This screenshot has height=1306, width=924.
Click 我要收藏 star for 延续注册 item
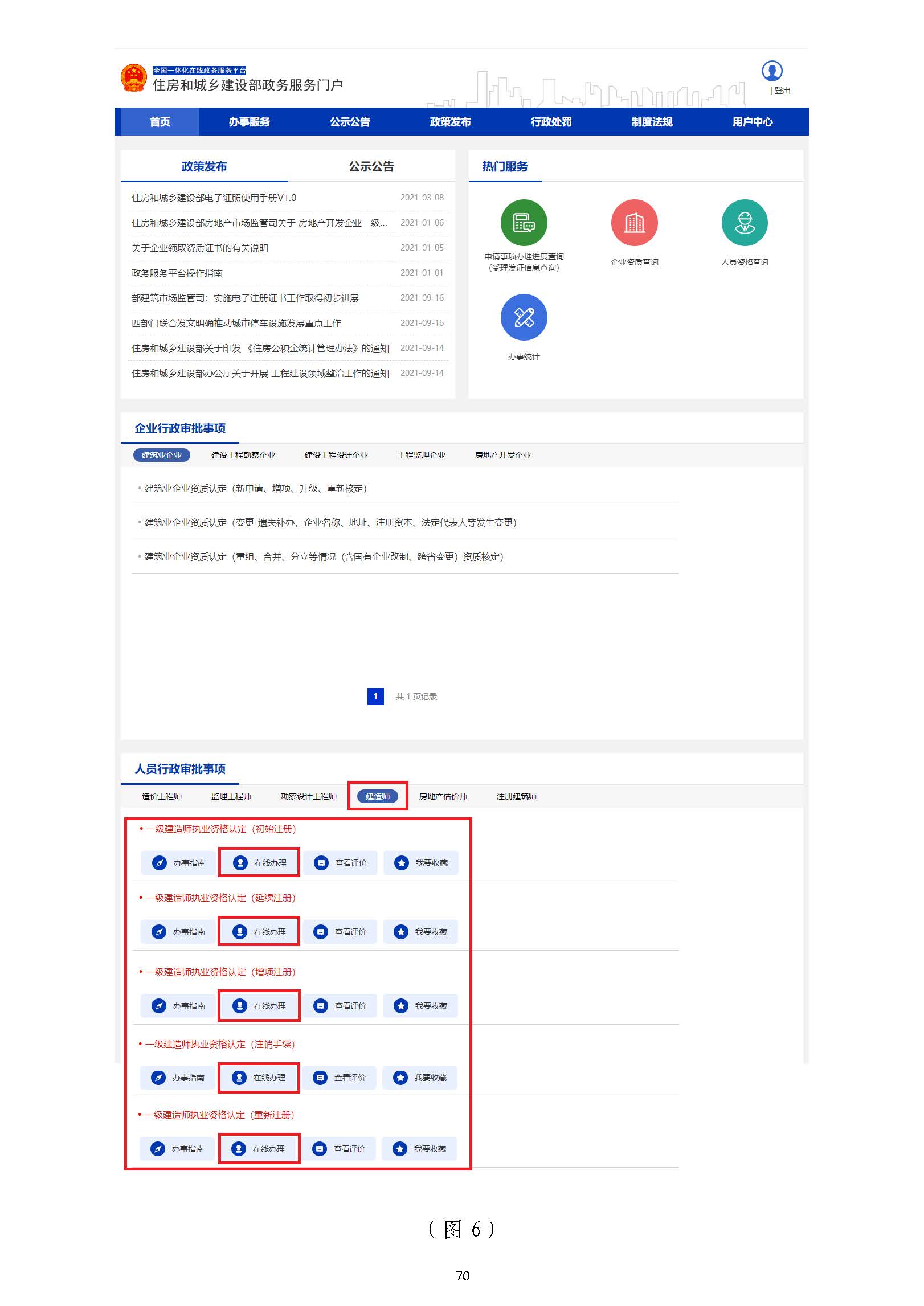[x=420, y=932]
